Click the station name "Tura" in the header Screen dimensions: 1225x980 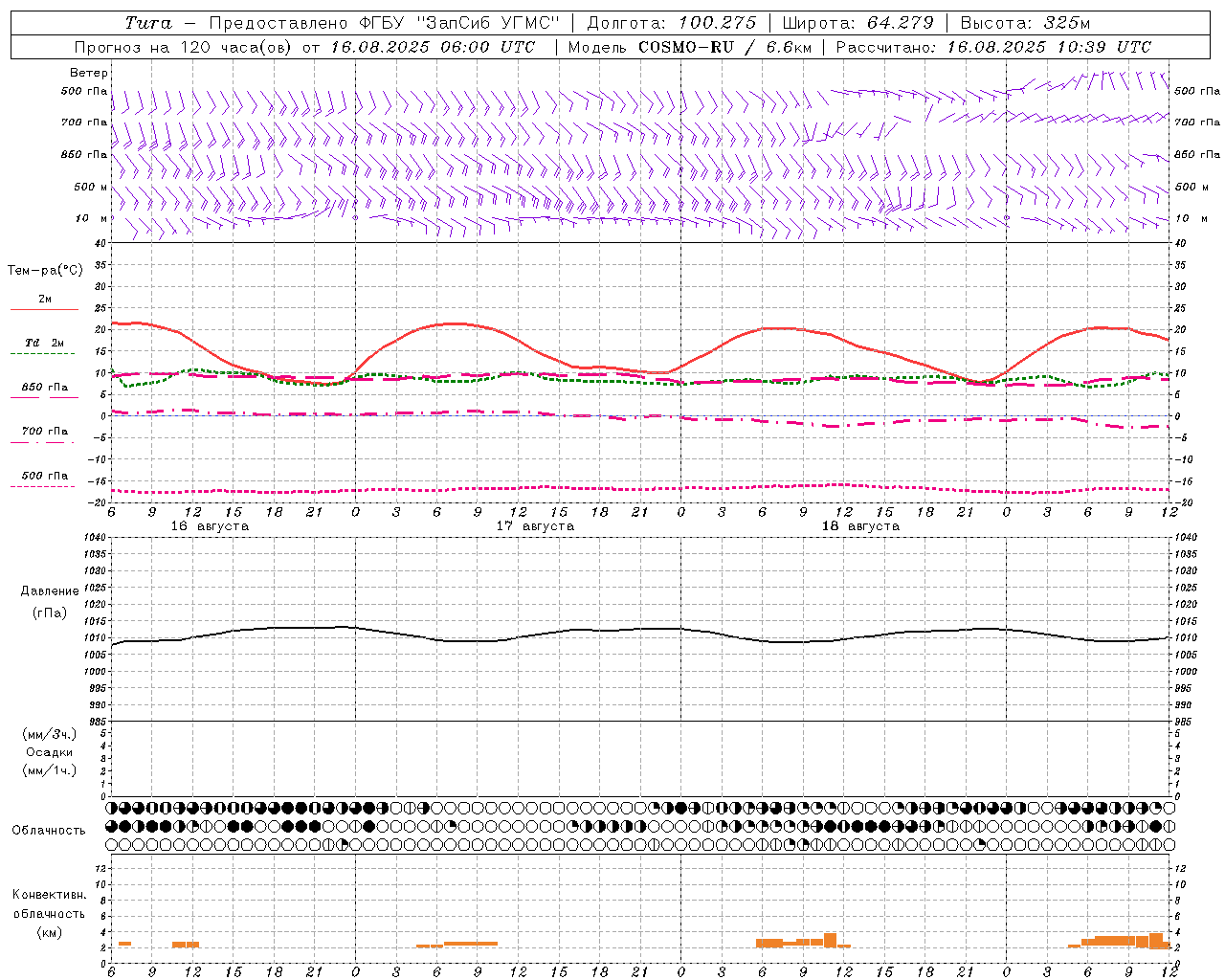point(149,22)
